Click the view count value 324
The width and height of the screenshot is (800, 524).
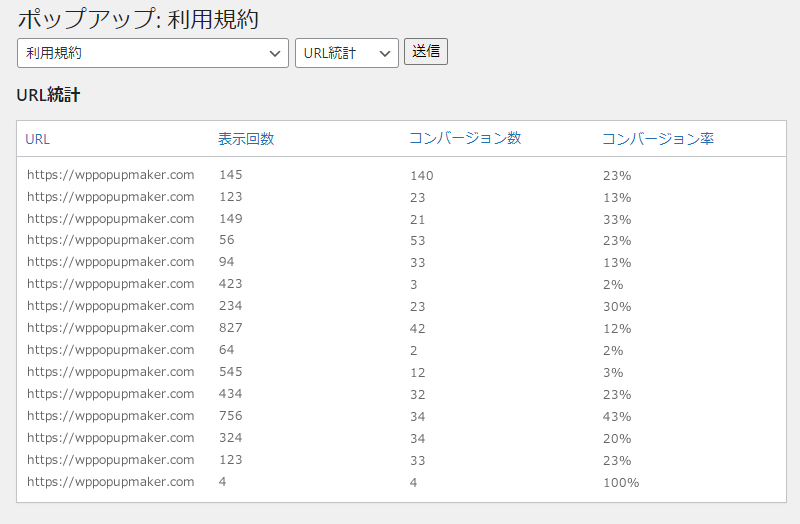click(x=231, y=437)
